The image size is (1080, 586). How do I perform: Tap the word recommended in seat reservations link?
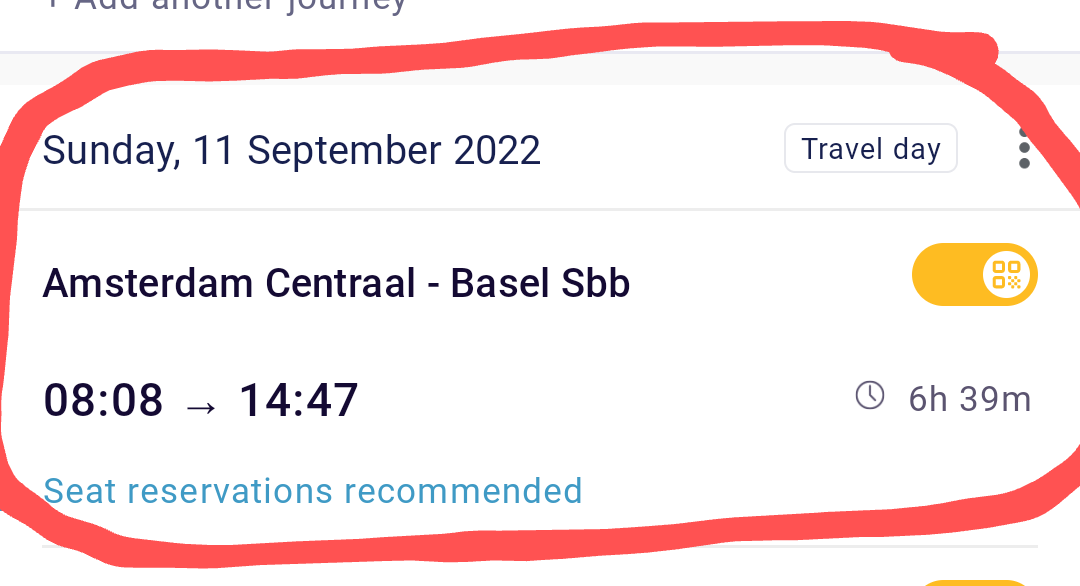[463, 491]
